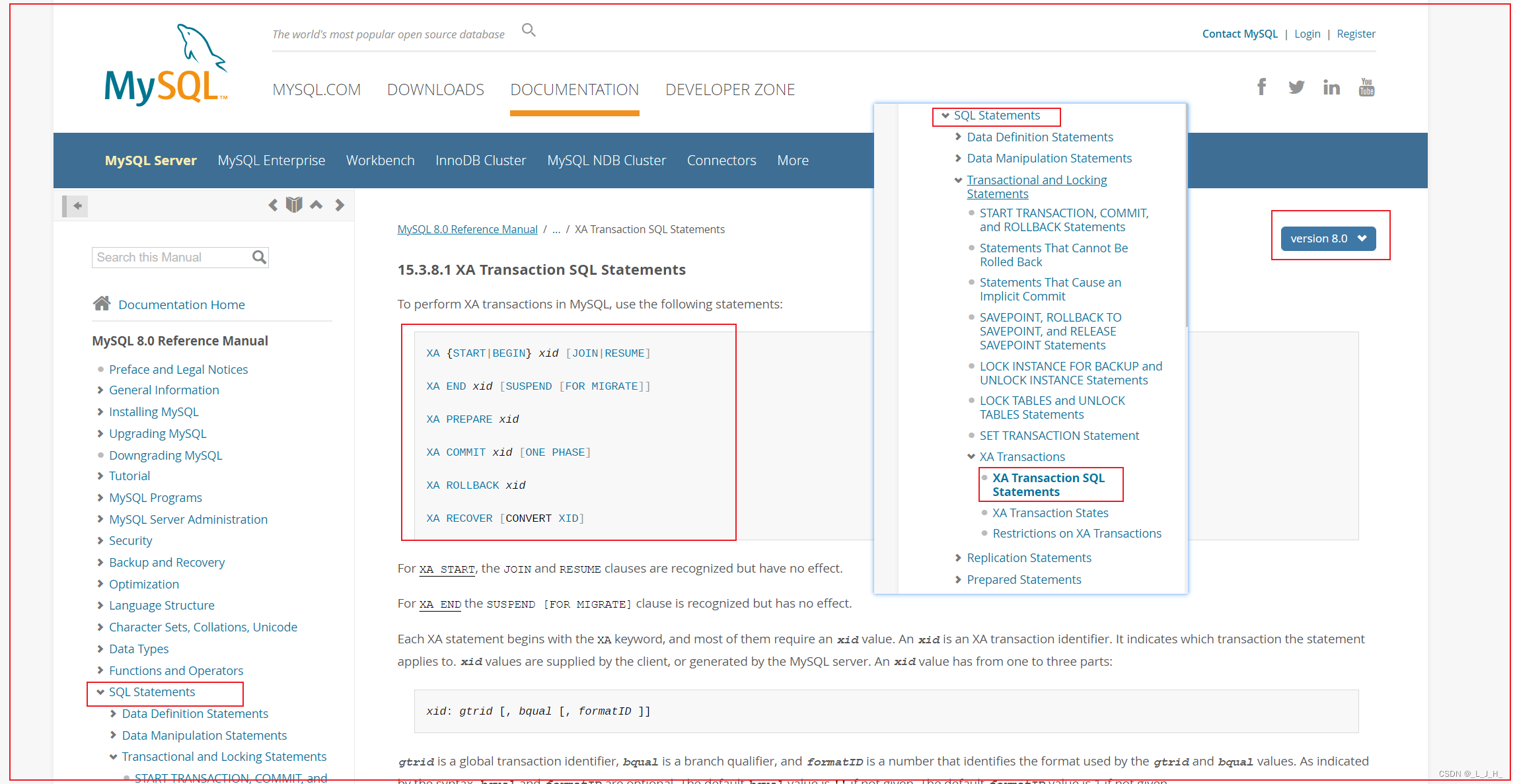Open the version 8.0 dropdown
Screen dimensions: 1513x784
pos(1329,238)
